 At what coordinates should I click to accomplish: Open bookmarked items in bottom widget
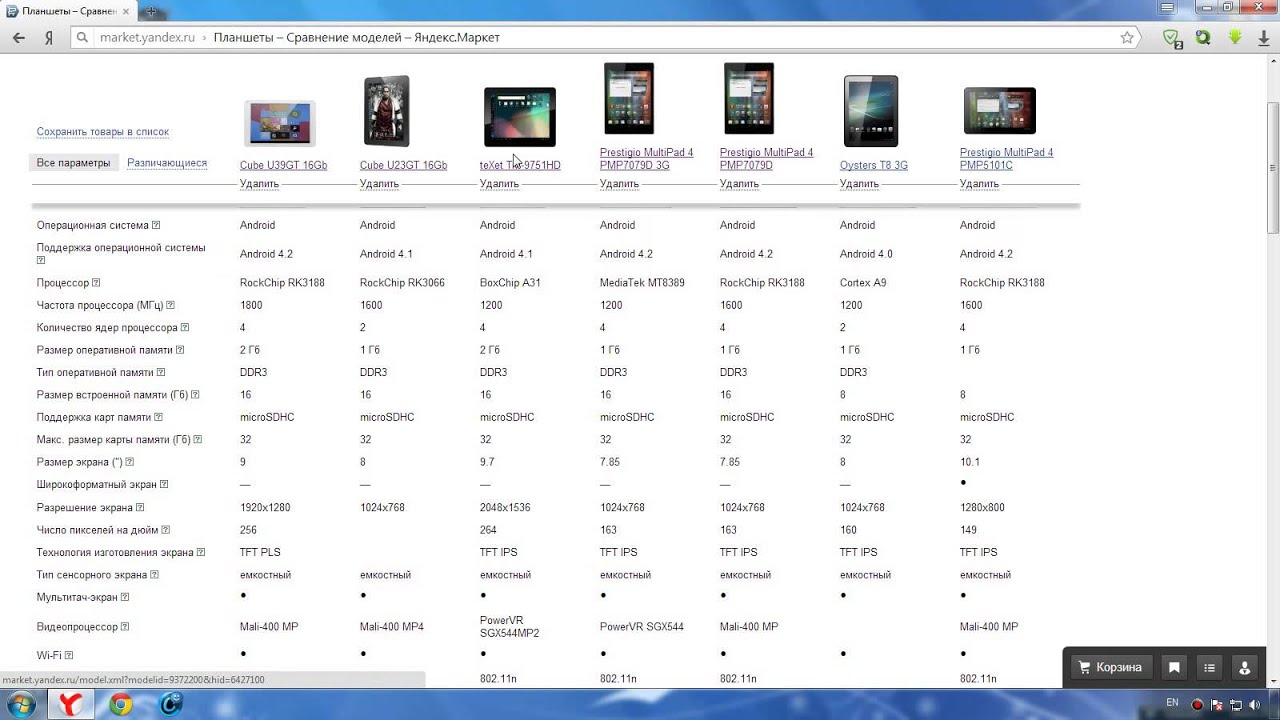point(1175,667)
